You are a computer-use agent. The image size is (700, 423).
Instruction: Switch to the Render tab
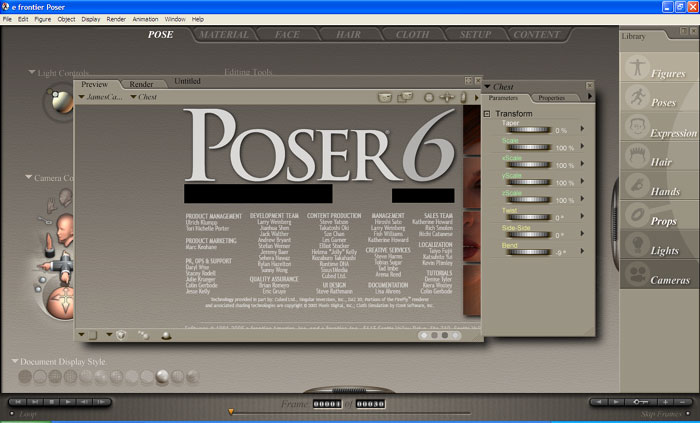tap(142, 84)
